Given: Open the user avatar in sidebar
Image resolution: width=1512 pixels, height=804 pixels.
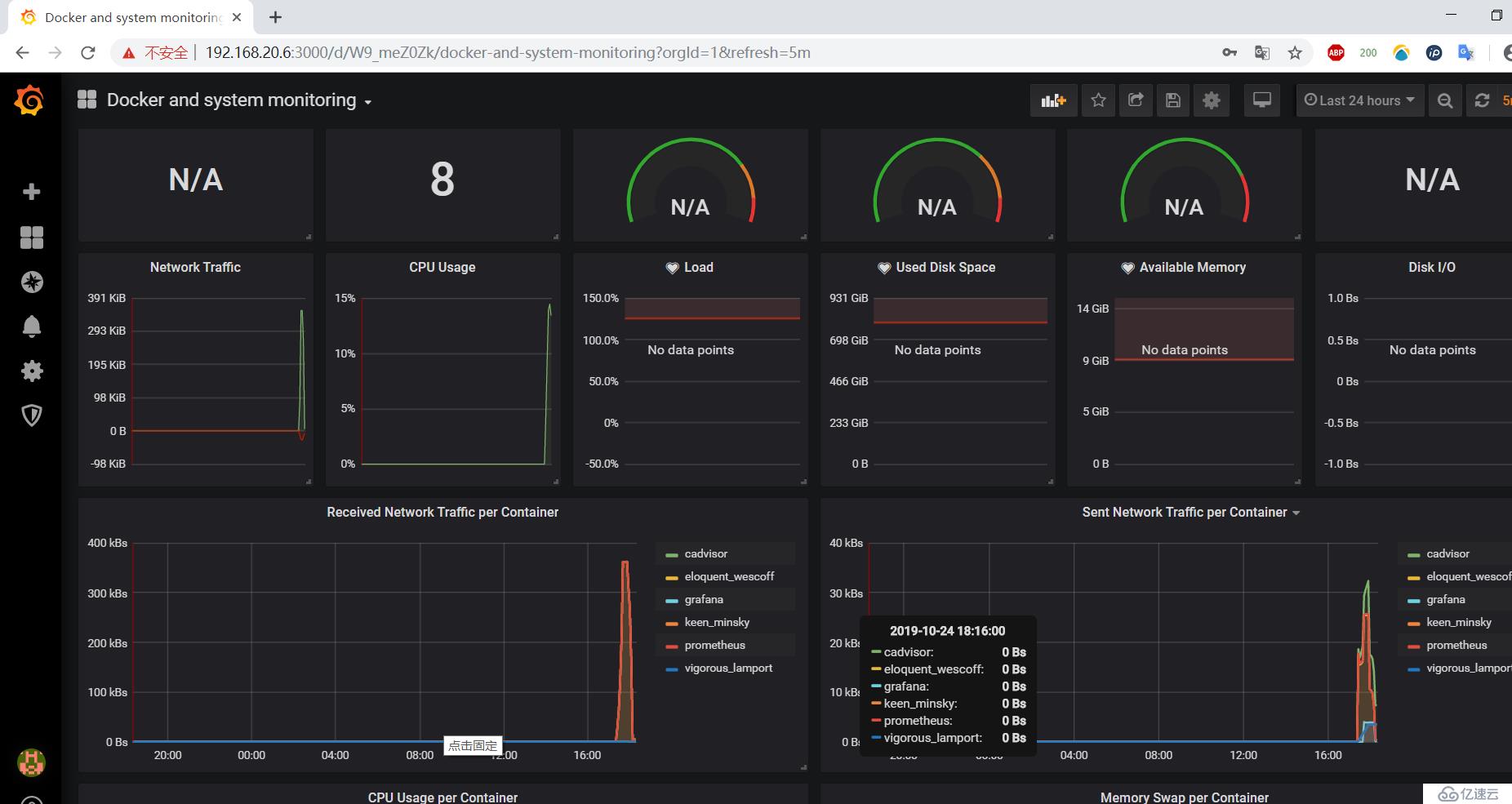Looking at the screenshot, I should (31, 763).
